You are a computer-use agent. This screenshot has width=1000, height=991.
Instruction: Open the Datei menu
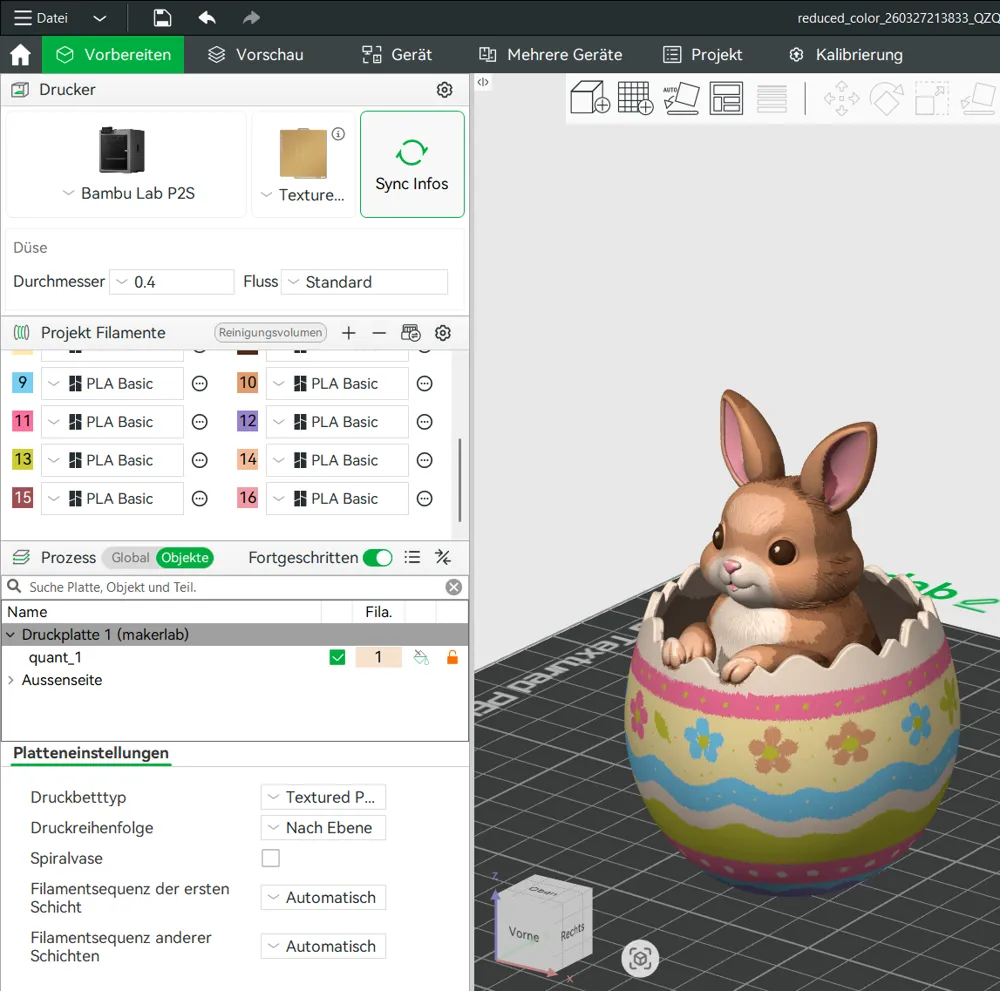coord(41,18)
